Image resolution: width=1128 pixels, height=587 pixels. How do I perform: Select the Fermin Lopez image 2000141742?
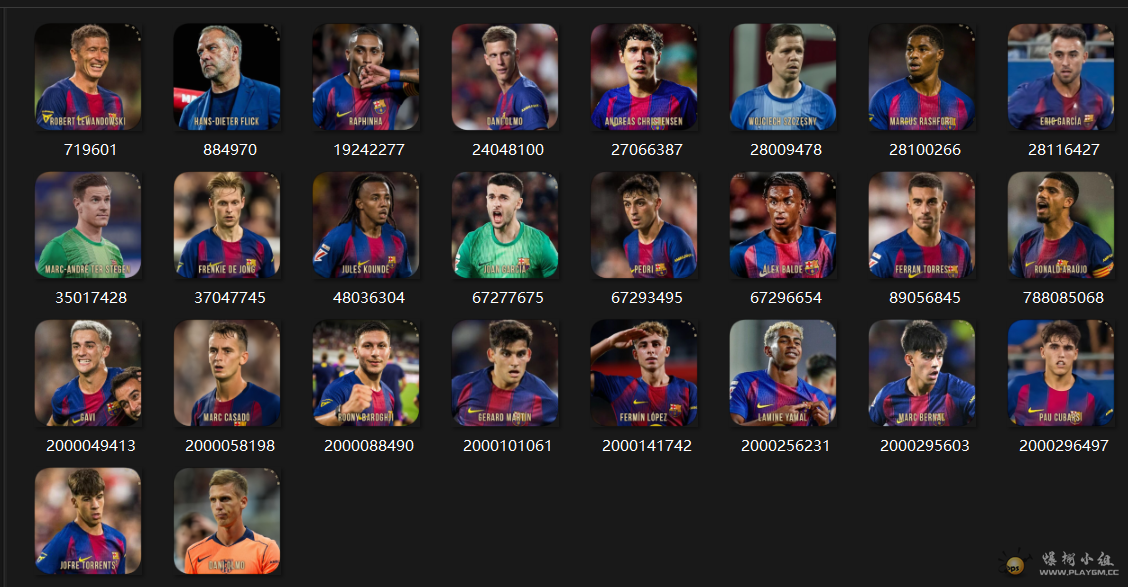point(644,373)
